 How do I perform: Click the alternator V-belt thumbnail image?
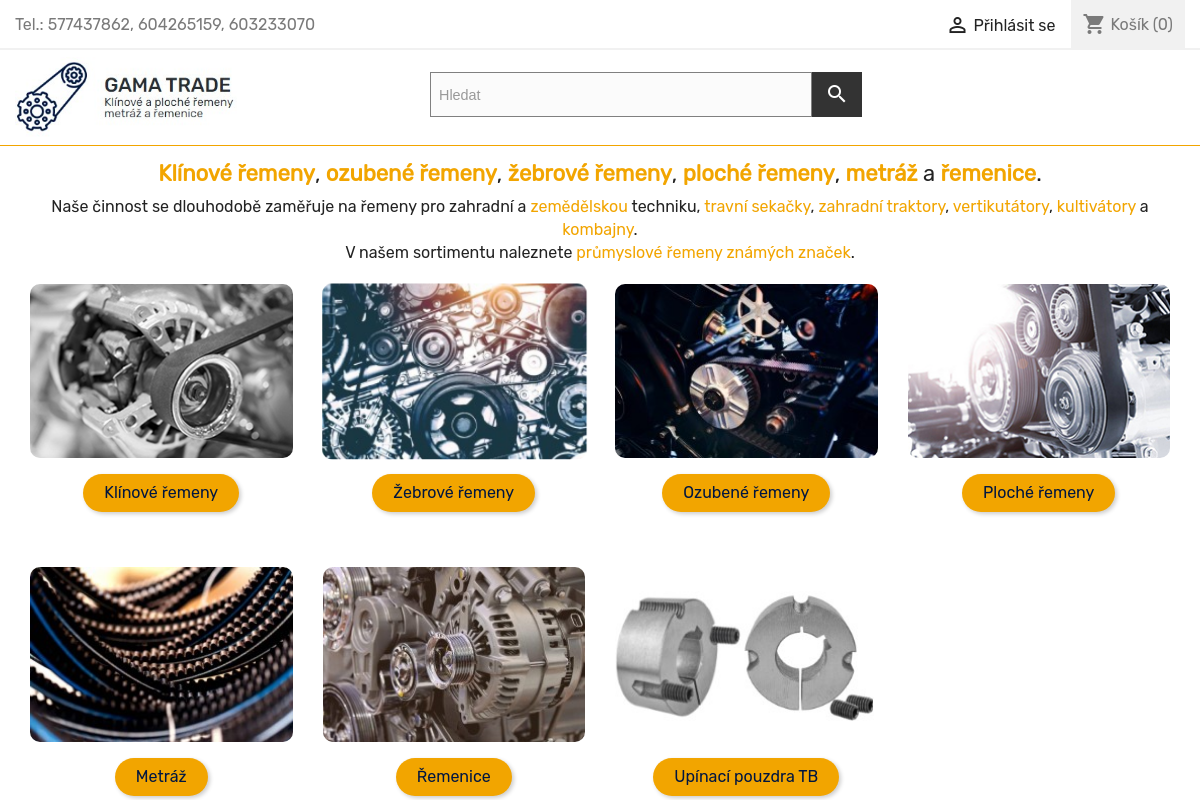click(x=161, y=371)
